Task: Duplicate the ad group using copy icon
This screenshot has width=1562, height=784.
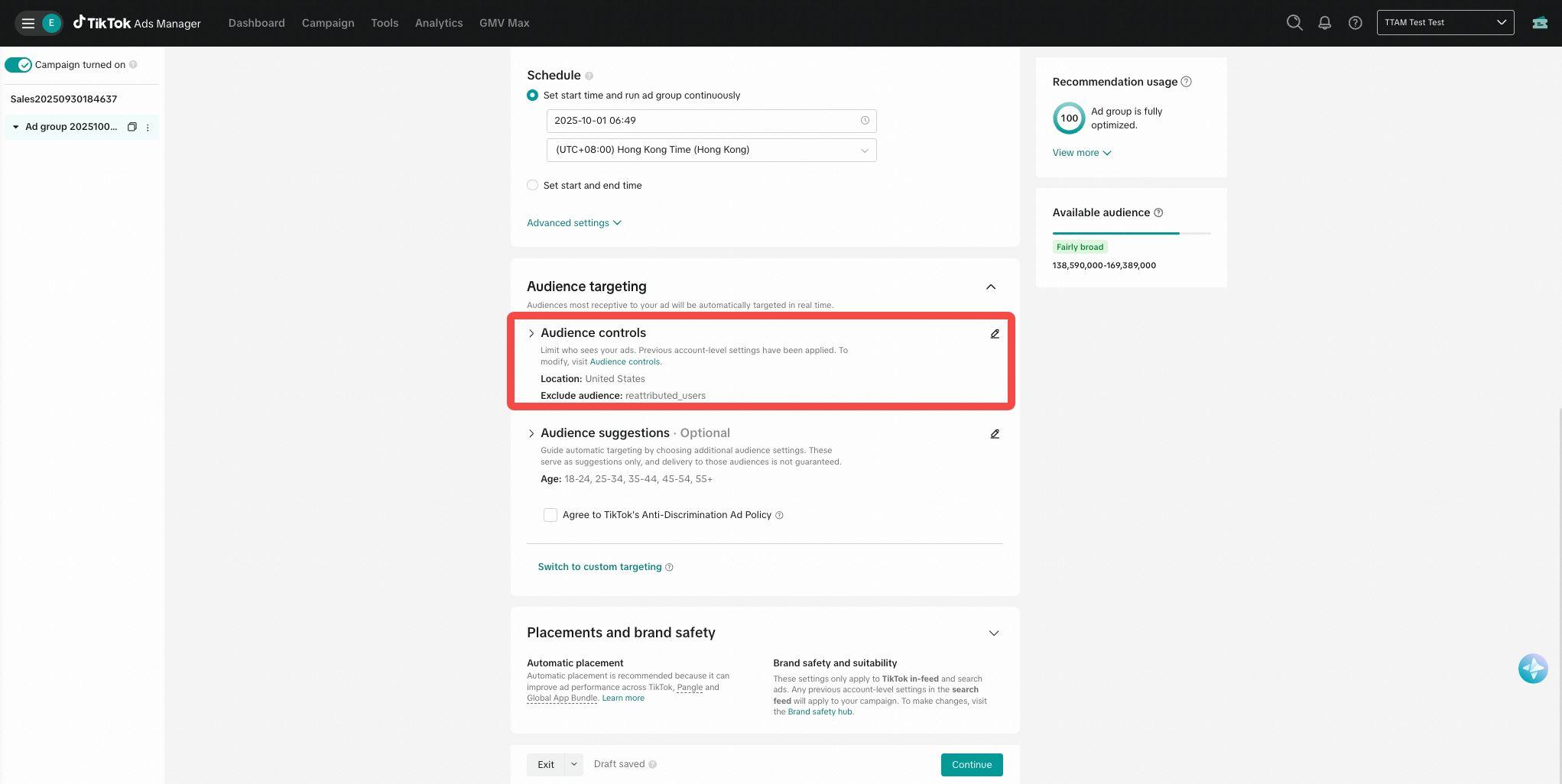Action: point(132,127)
